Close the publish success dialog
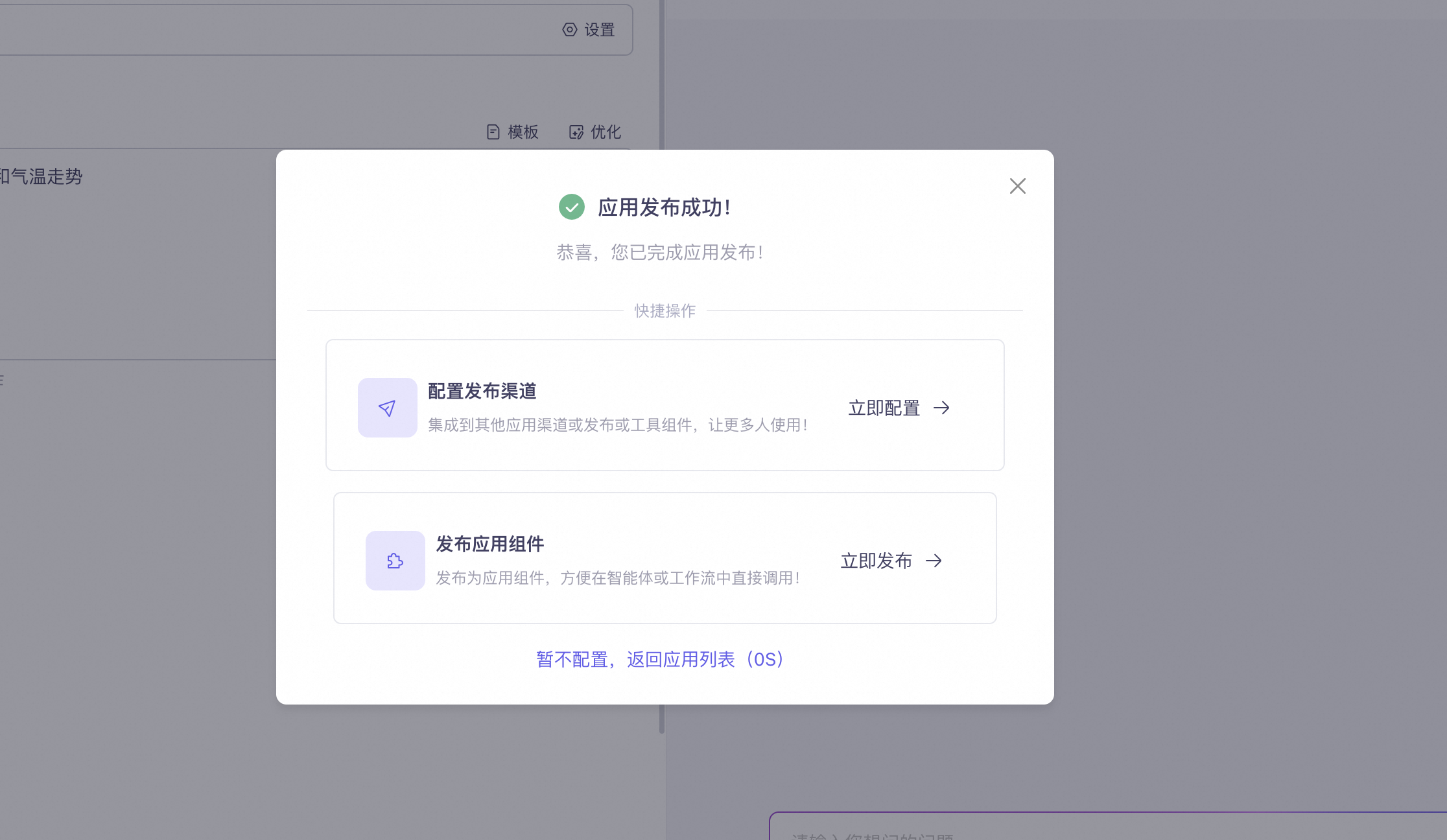This screenshot has width=1447, height=840. point(1017,186)
